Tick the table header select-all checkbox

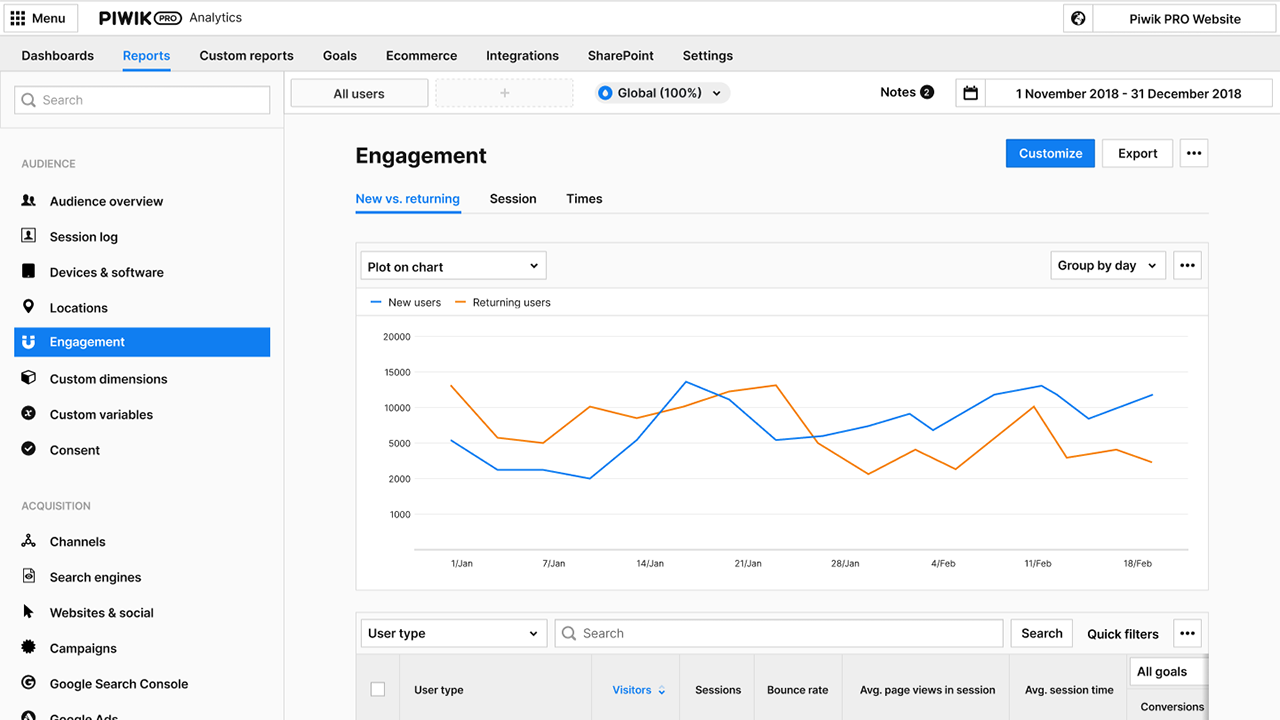point(378,689)
